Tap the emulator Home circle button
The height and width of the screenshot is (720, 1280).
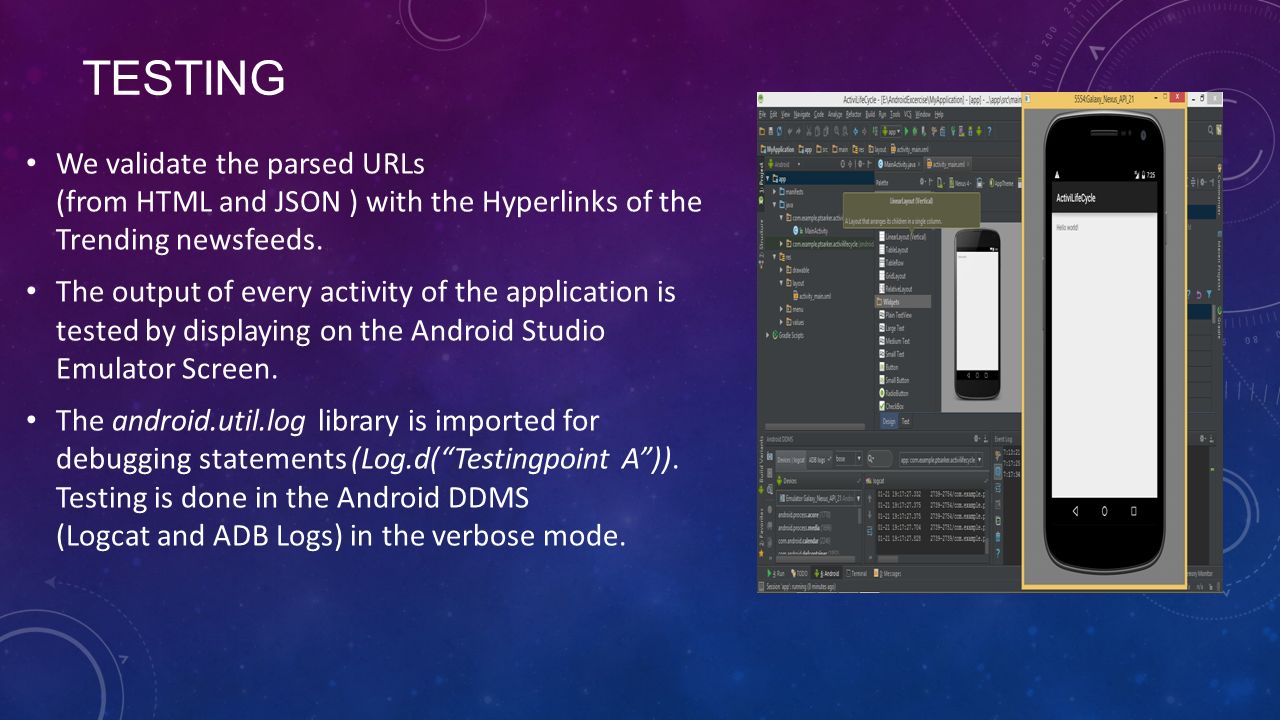coord(1104,511)
